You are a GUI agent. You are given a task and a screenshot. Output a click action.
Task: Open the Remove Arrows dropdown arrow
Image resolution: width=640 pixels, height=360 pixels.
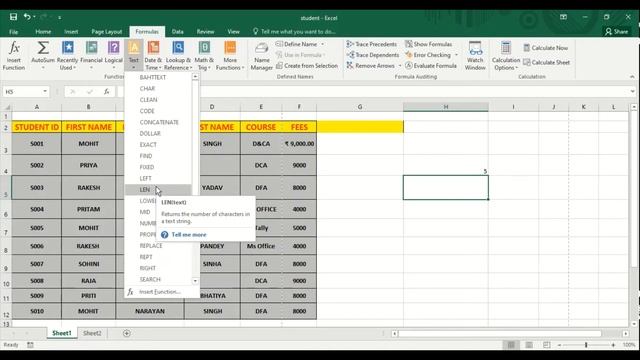coord(400,65)
